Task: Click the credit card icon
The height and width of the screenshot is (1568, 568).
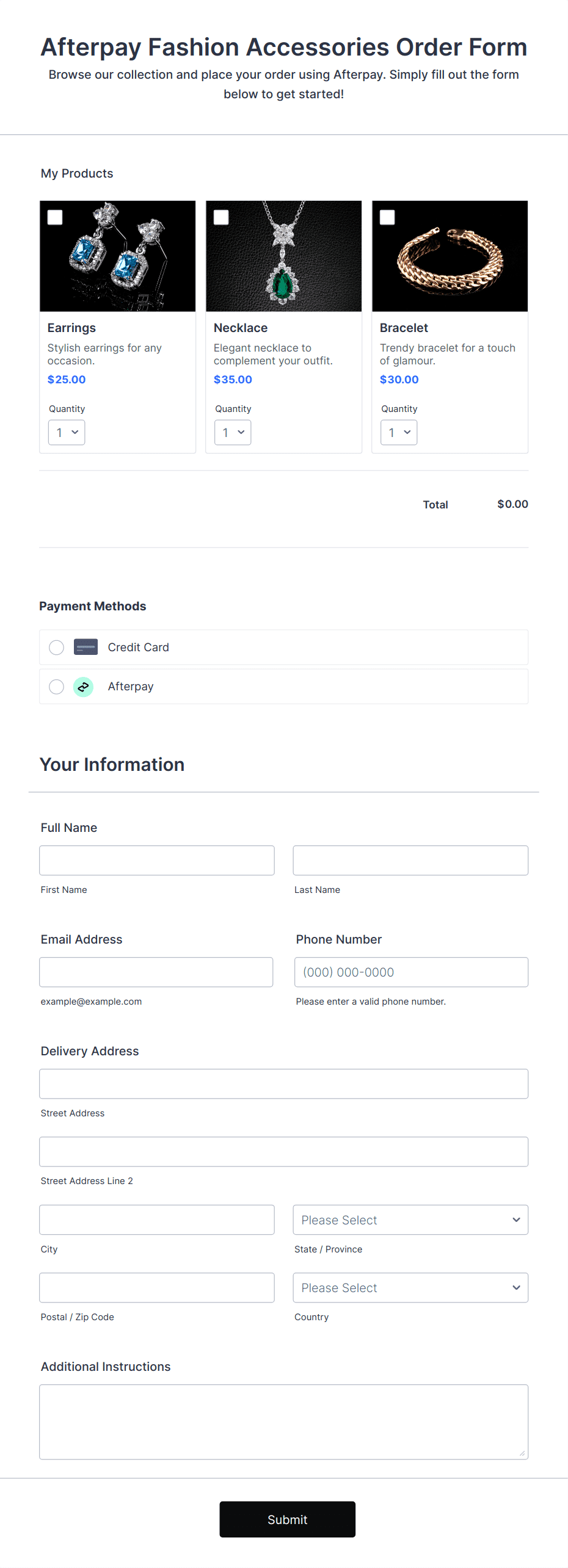Action: pos(86,647)
